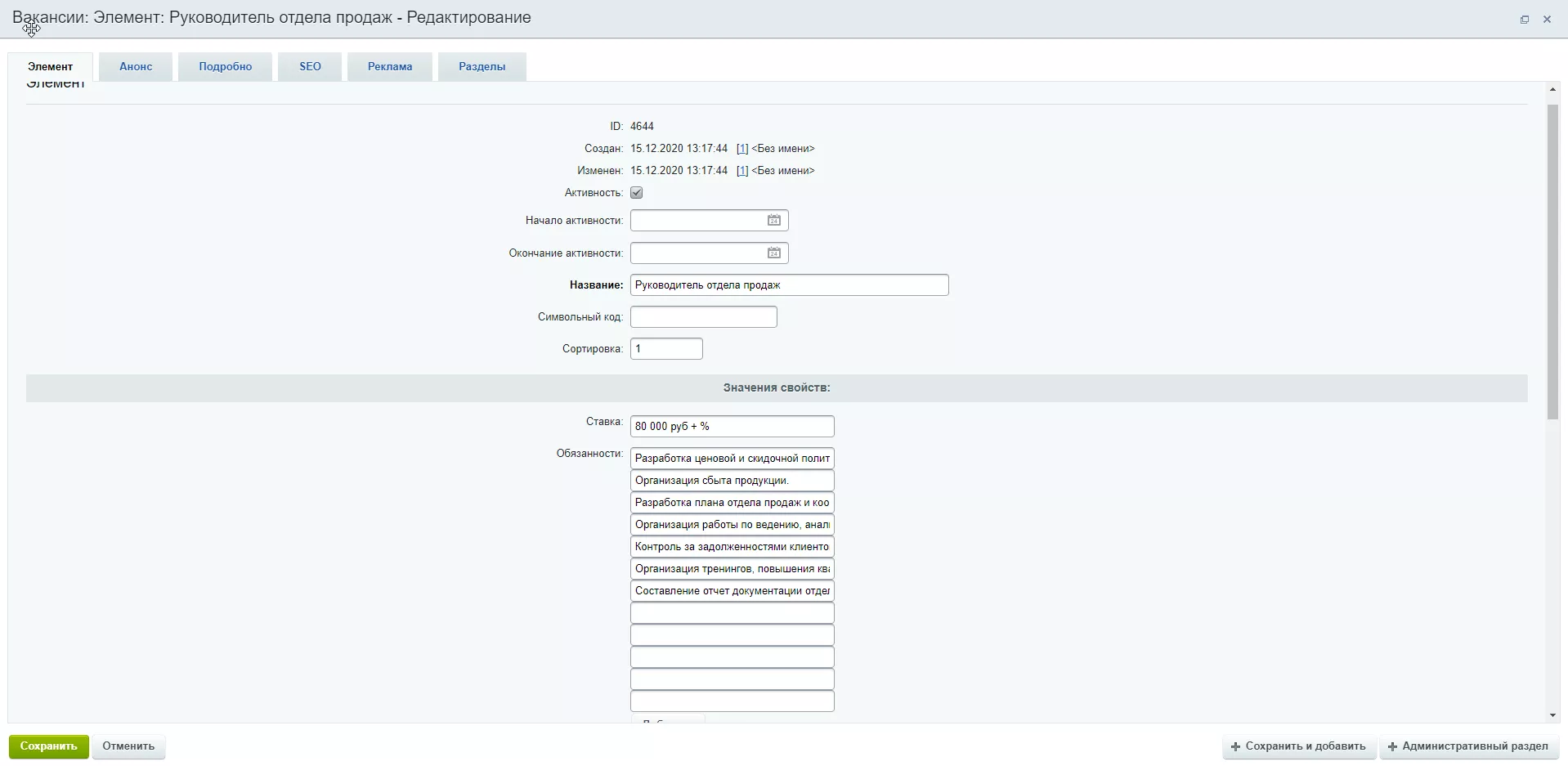Click the scrollbar up arrow
Screen dimensions: 1568x766
pos(1552,89)
